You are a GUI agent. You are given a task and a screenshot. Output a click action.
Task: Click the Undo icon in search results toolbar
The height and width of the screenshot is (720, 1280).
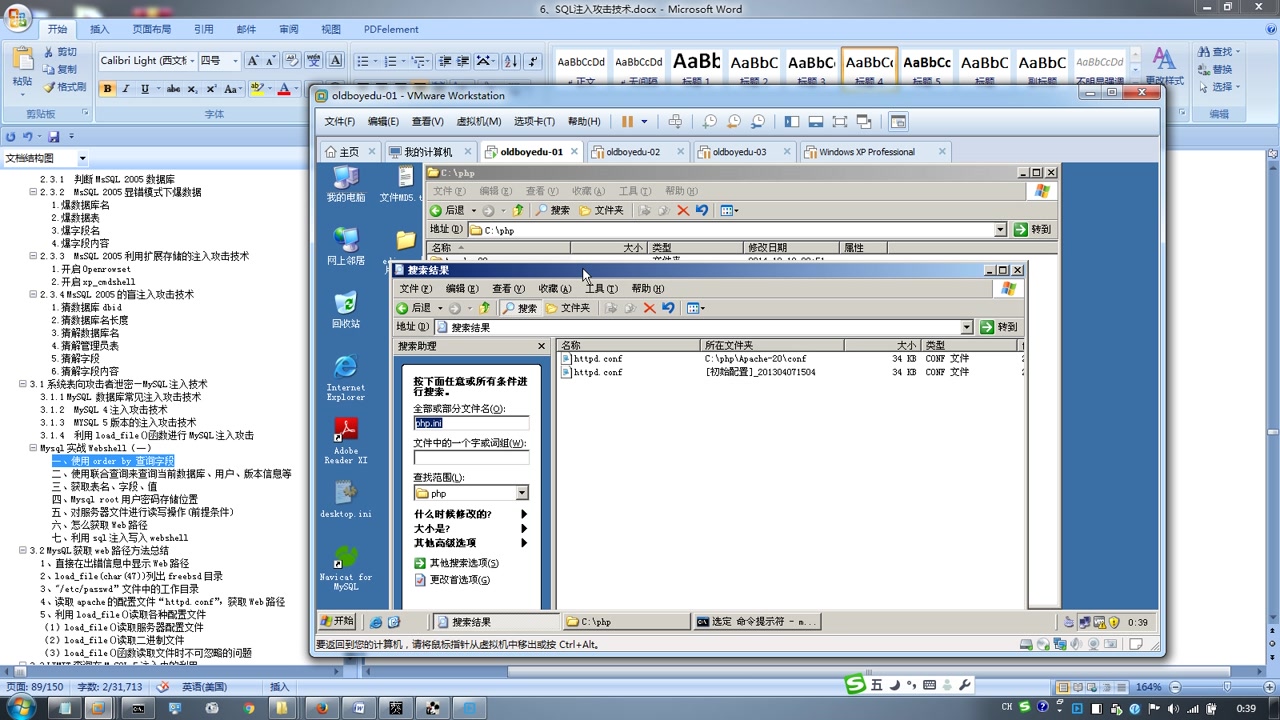[x=668, y=308]
